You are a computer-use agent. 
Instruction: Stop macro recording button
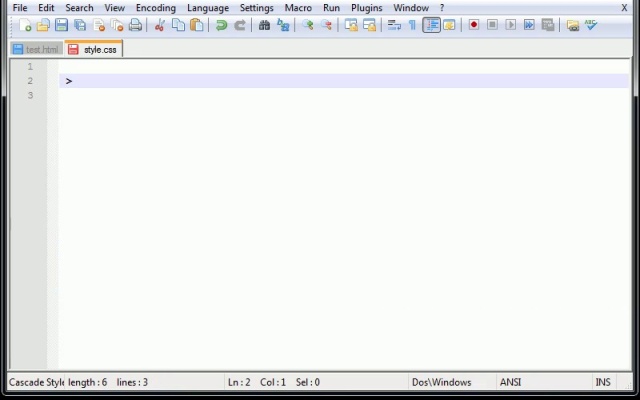(x=492, y=25)
